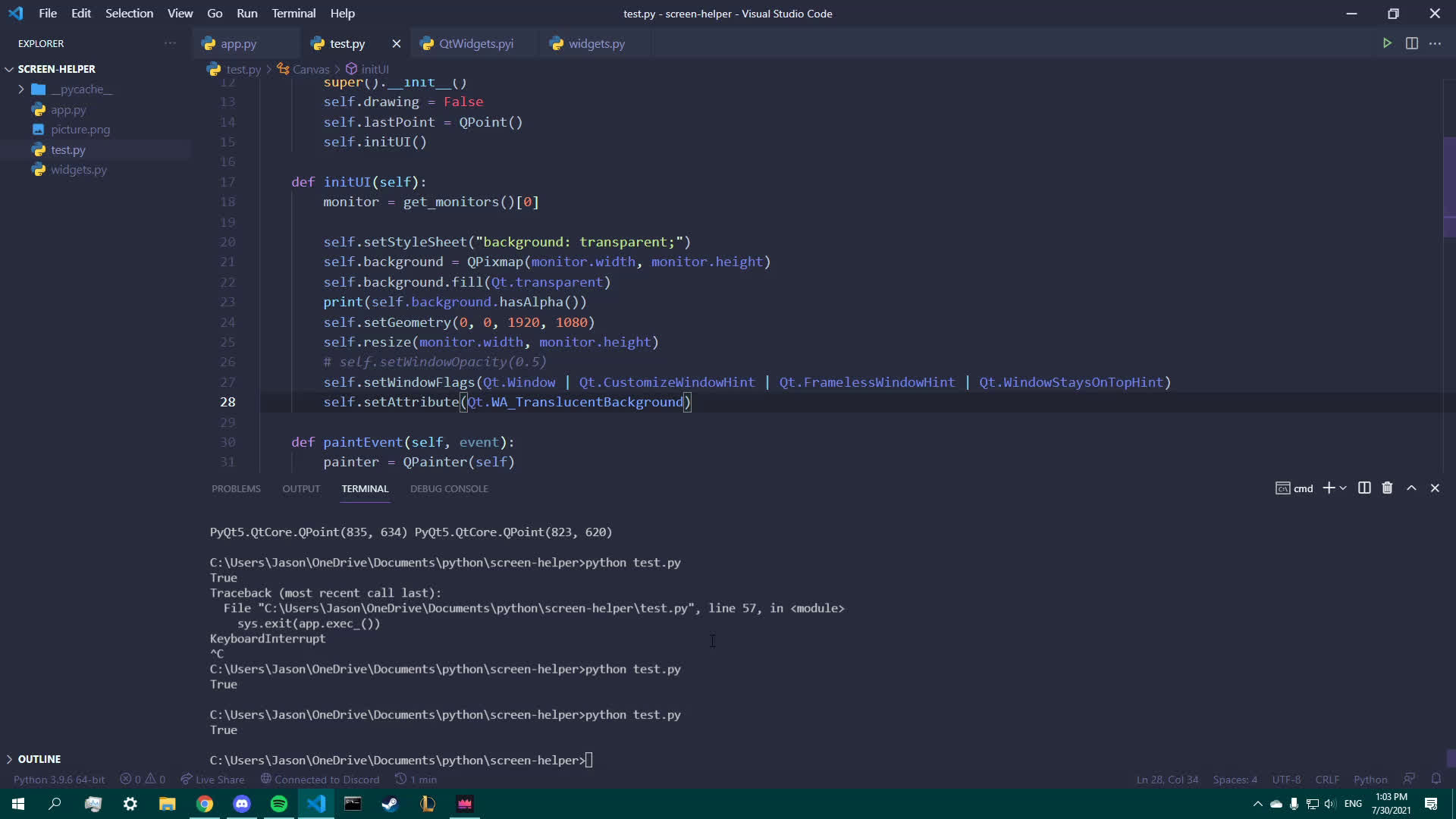Open picture.png in explorer
Image resolution: width=1456 pixels, height=819 pixels.
coord(80,130)
